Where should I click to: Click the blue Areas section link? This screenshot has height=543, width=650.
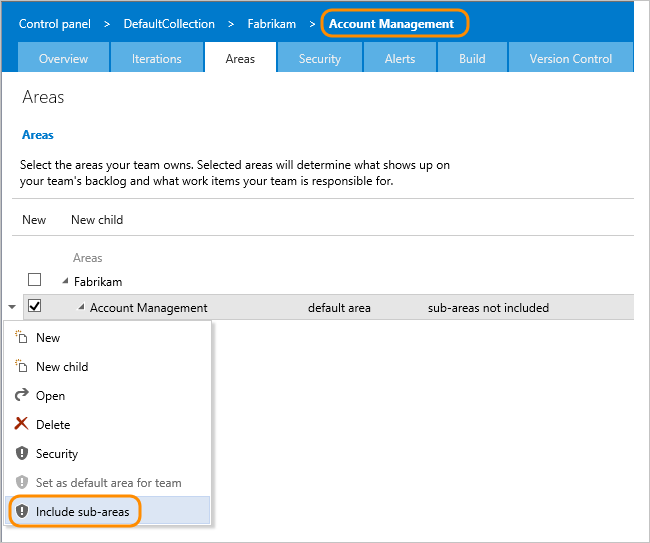coord(38,135)
